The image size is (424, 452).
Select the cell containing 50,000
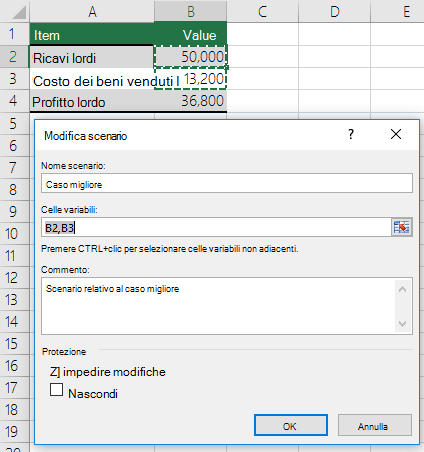pyautogui.click(x=191, y=57)
